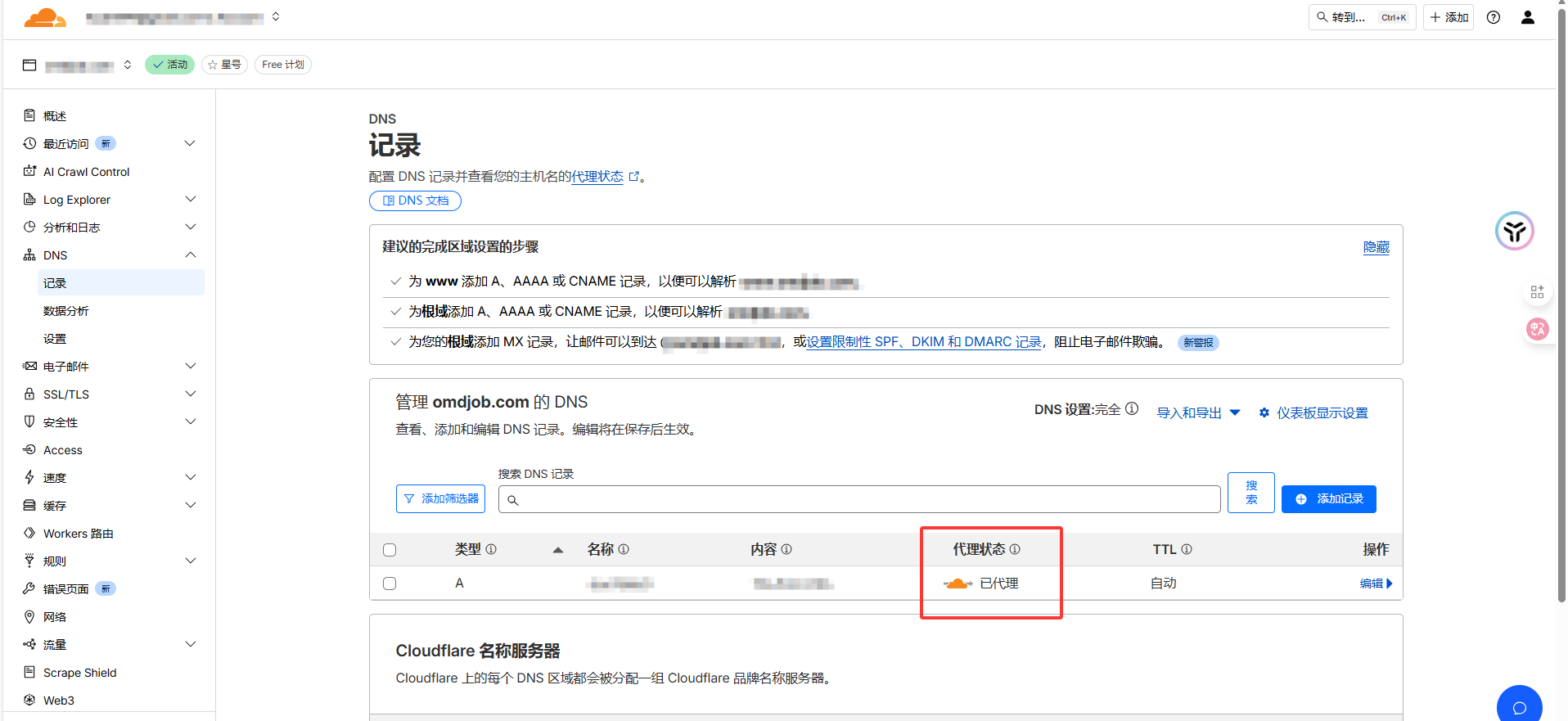The image size is (1568, 721).
Task: Click 编辑 on the A record
Action: 1376,584
